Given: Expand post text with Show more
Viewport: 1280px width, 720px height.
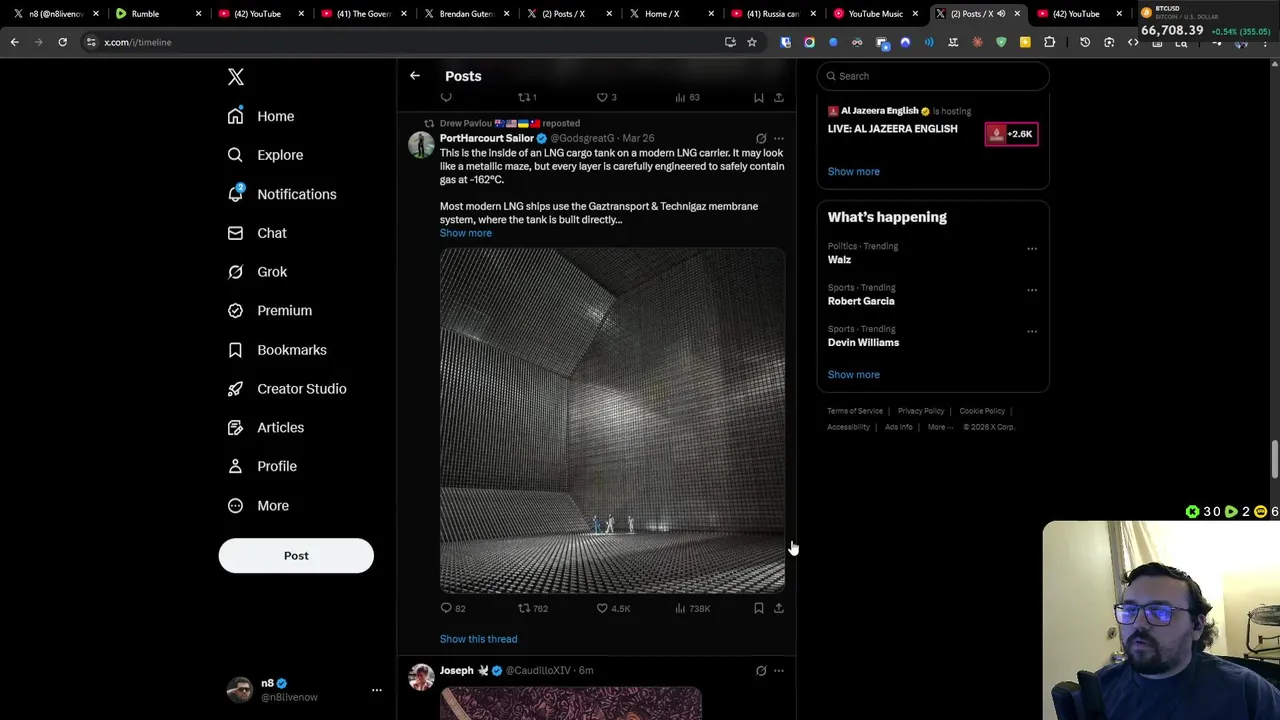Looking at the screenshot, I should [x=466, y=233].
